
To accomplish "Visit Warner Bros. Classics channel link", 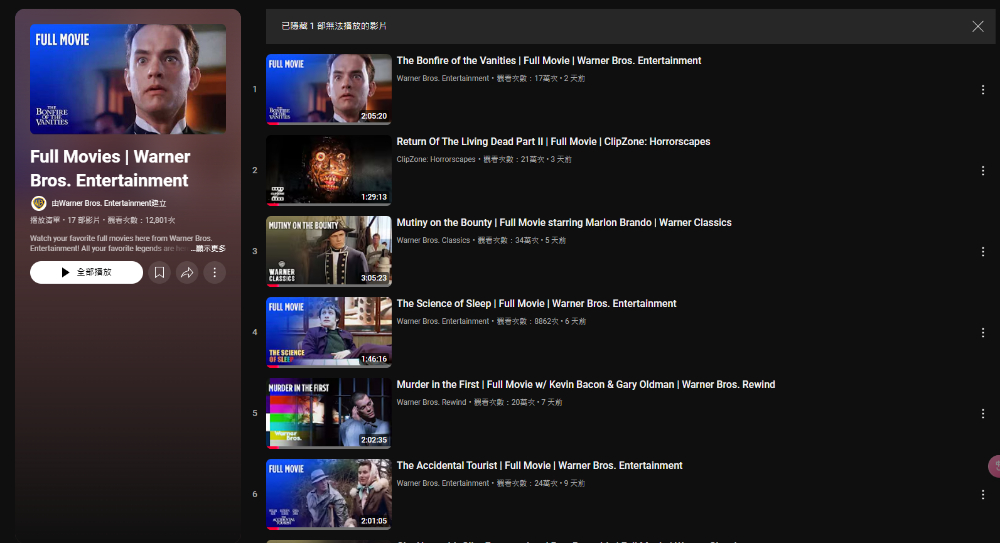I will coord(433,241).
